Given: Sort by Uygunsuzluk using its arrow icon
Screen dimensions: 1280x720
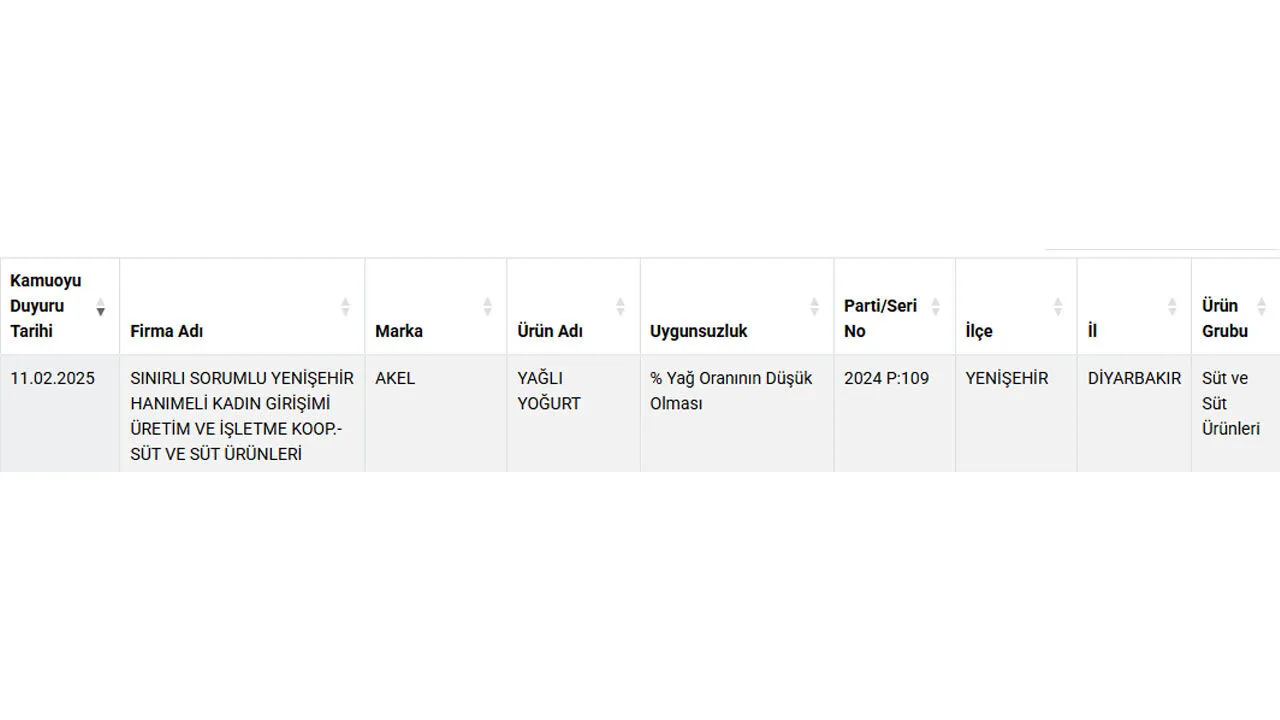Looking at the screenshot, I should (x=814, y=306).
